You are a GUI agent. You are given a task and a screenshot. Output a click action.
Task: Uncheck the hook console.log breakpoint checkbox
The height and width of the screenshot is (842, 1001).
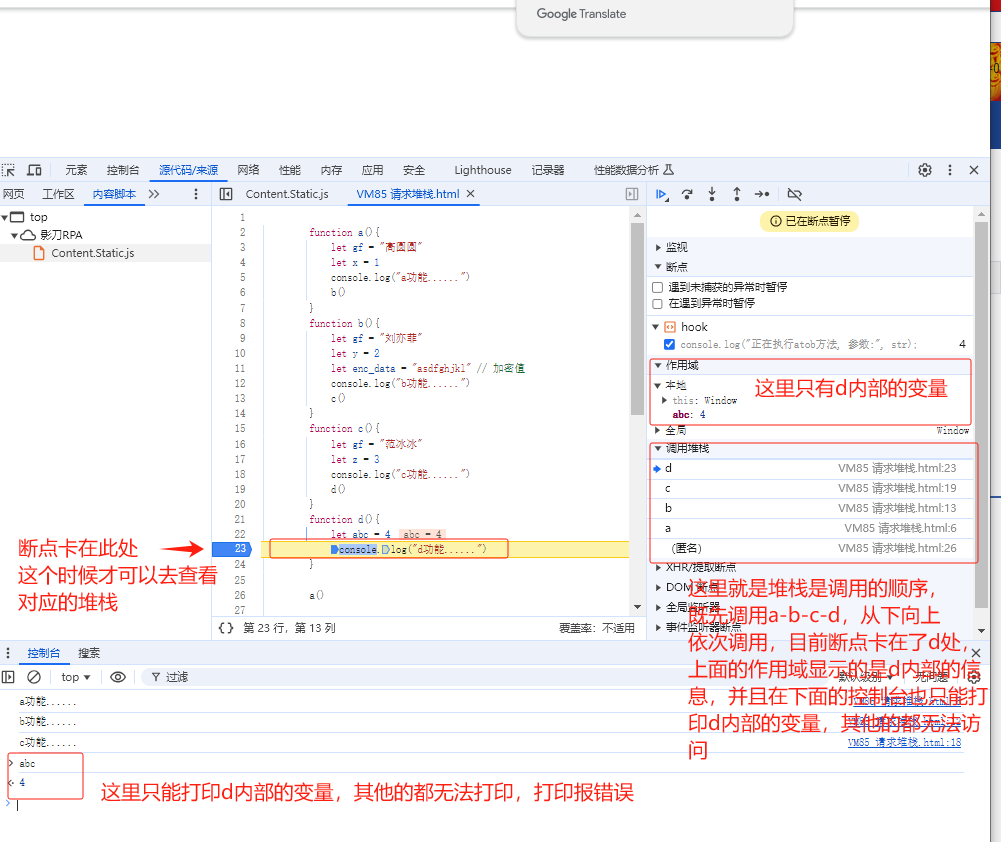[x=669, y=345]
